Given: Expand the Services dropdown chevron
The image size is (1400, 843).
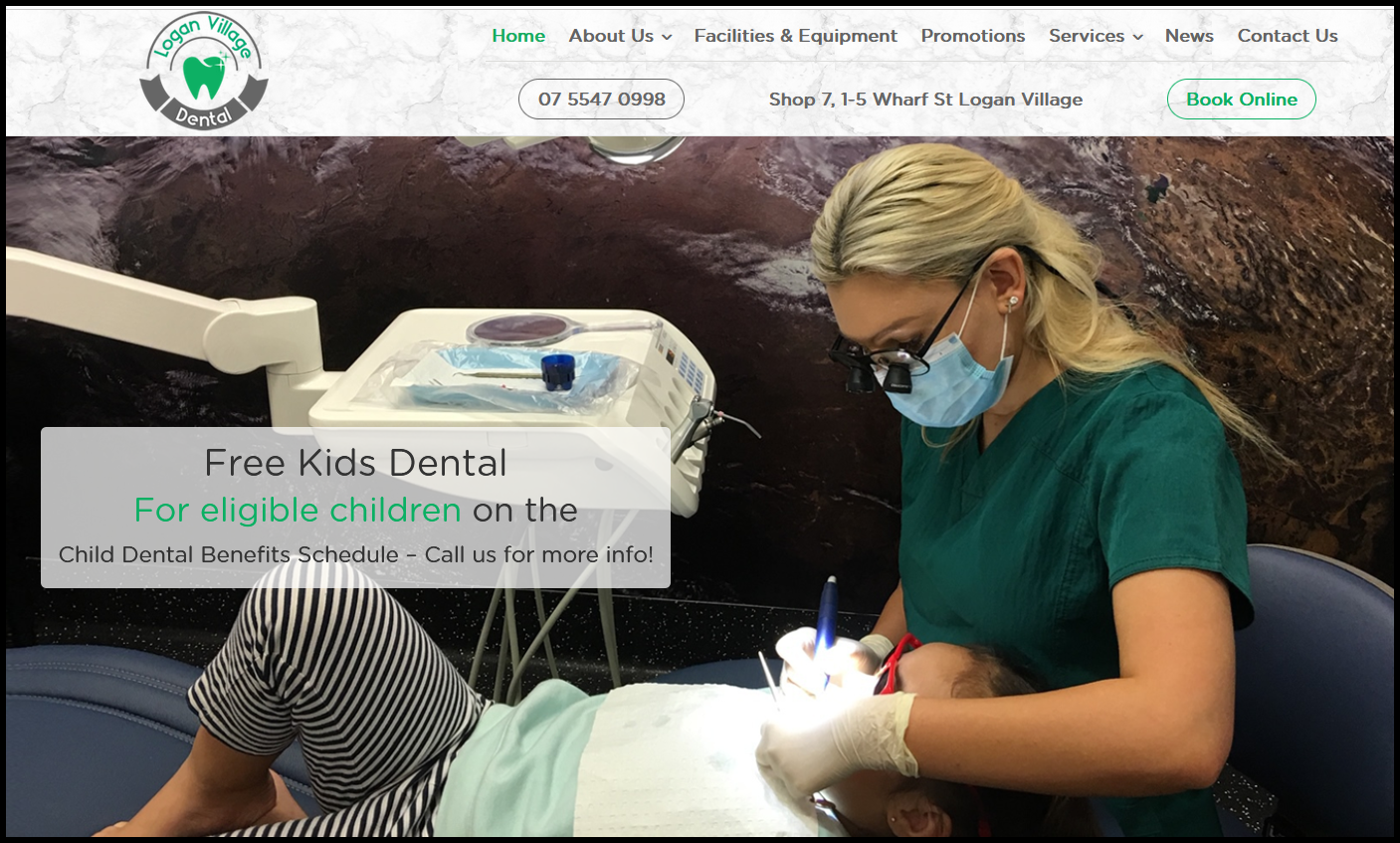Looking at the screenshot, I should click(1137, 37).
